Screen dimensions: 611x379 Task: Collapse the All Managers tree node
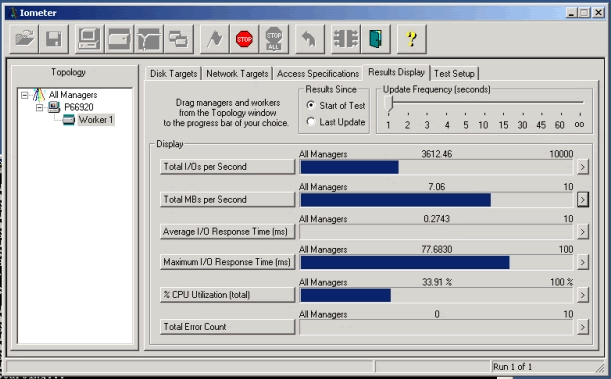point(25,95)
